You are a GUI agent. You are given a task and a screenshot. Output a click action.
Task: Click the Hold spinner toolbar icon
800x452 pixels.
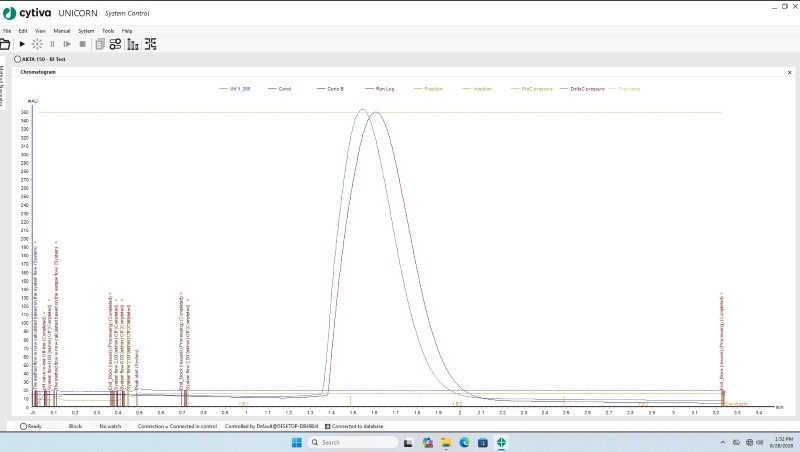click(37, 44)
